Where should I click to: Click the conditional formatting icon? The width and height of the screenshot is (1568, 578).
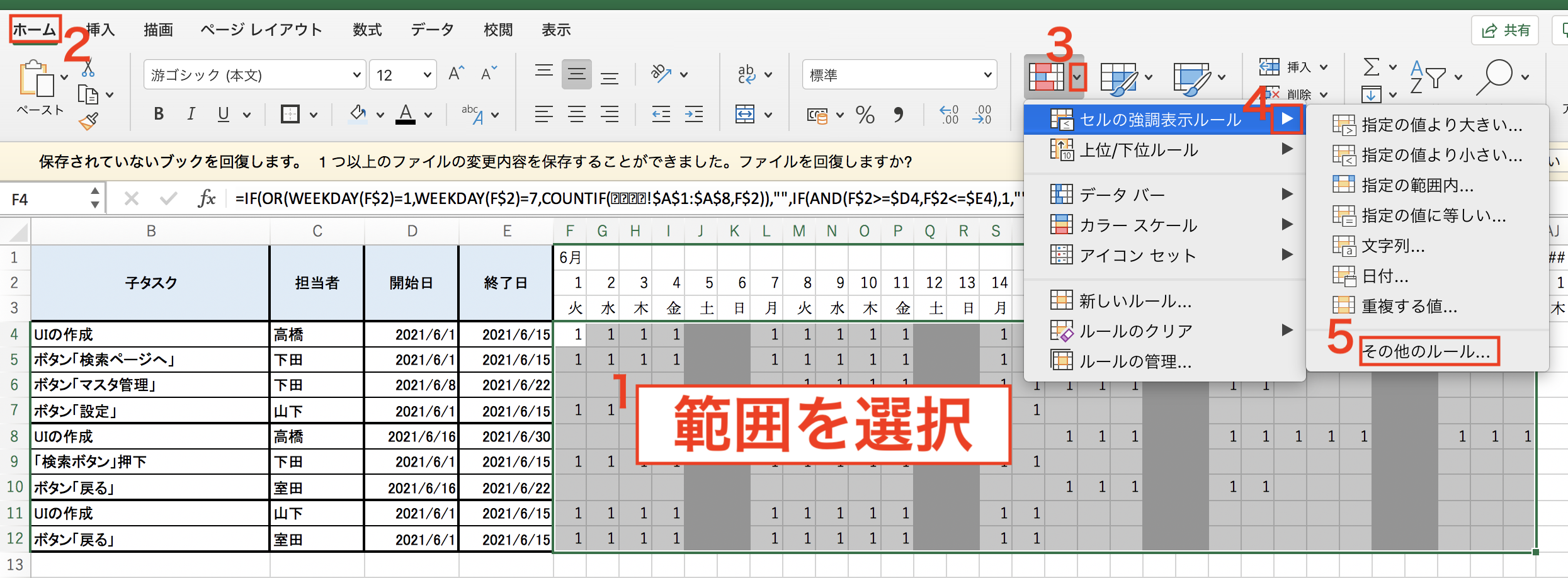(x=1046, y=77)
